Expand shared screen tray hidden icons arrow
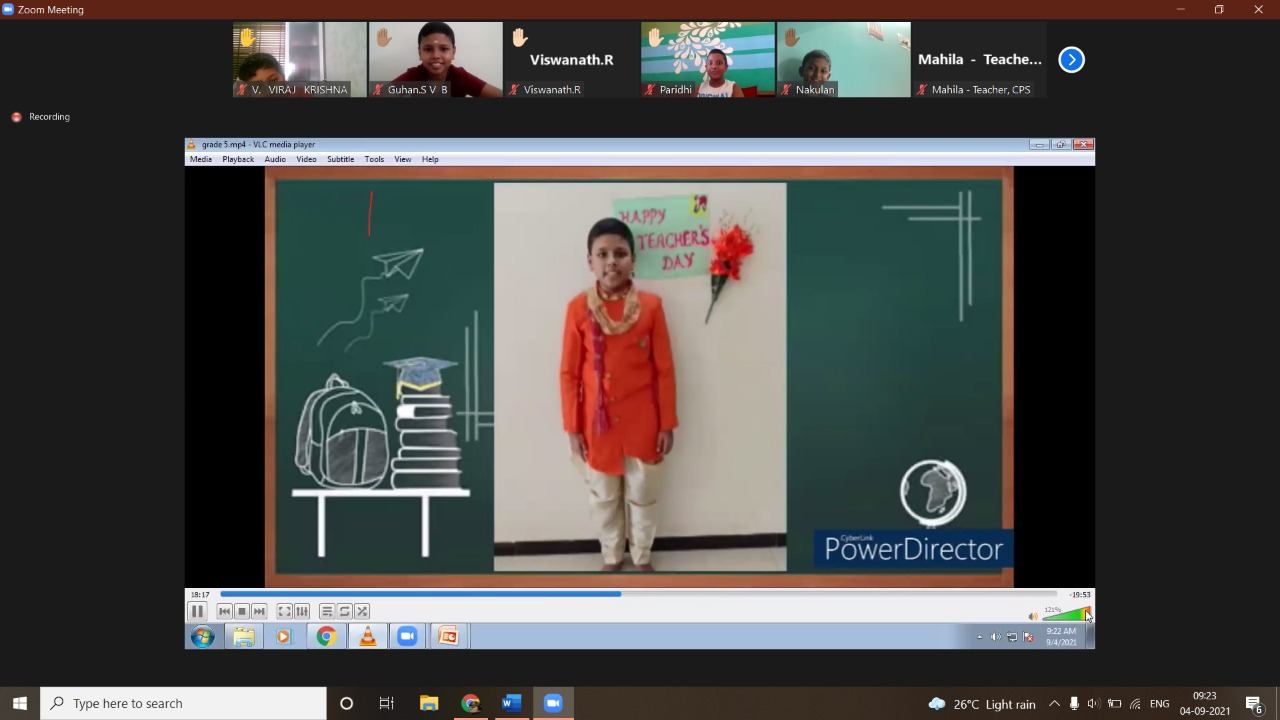 click(979, 637)
